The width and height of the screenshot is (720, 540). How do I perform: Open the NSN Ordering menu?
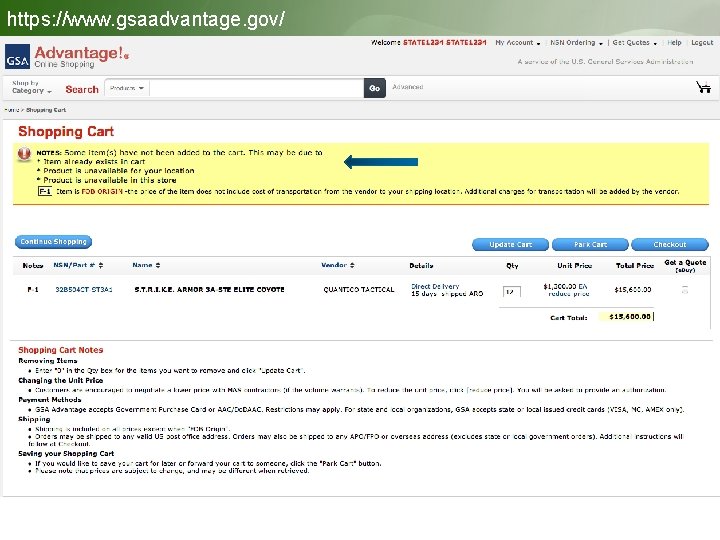pos(576,43)
